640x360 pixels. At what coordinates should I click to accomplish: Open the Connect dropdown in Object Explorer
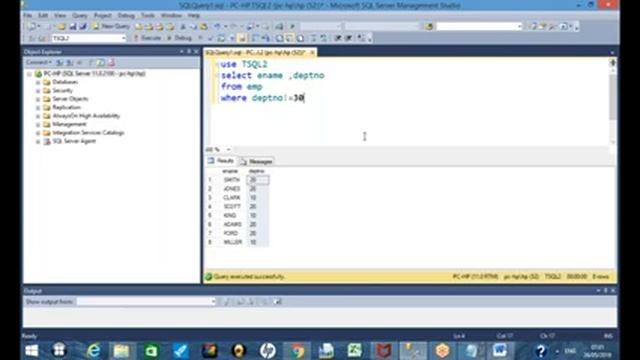click(x=39, y=62)
